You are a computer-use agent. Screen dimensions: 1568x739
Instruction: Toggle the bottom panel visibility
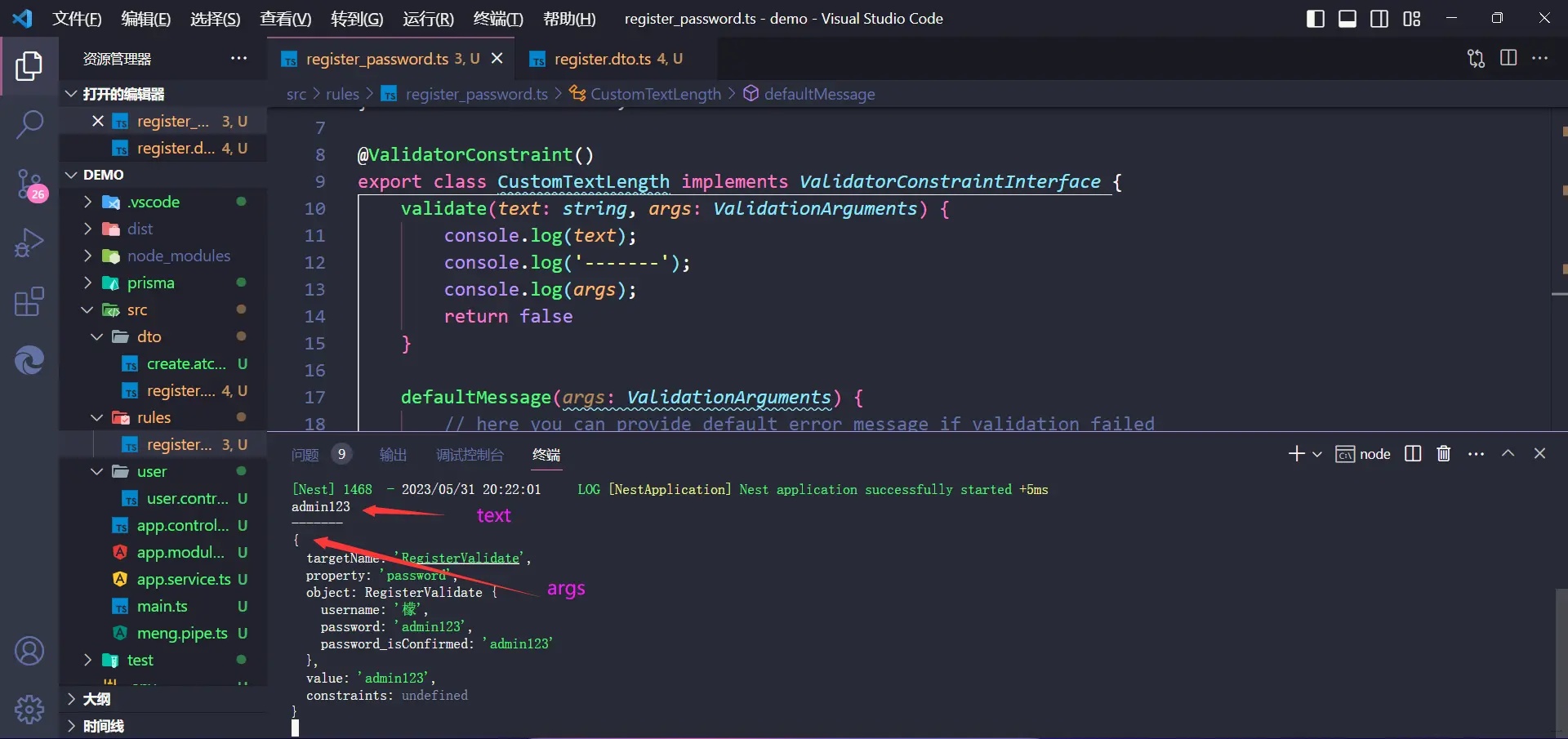[1347, 19]
